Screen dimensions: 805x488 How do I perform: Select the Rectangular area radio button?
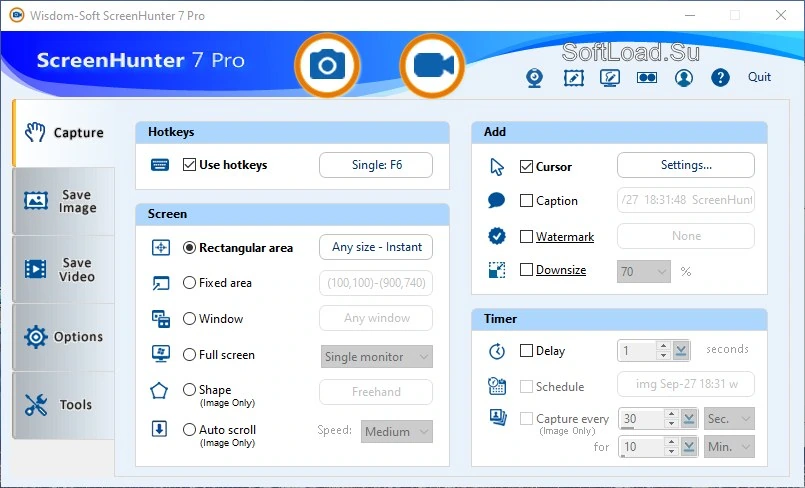(189, 248)
